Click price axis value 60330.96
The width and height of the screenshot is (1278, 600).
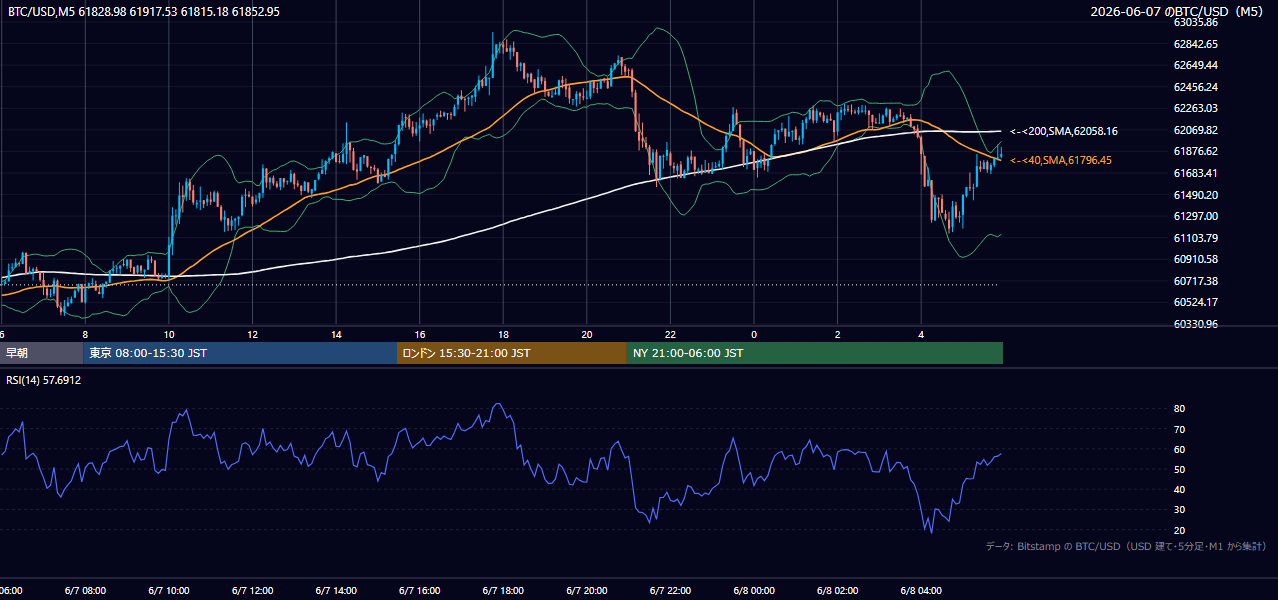(x=1195, y=324)
